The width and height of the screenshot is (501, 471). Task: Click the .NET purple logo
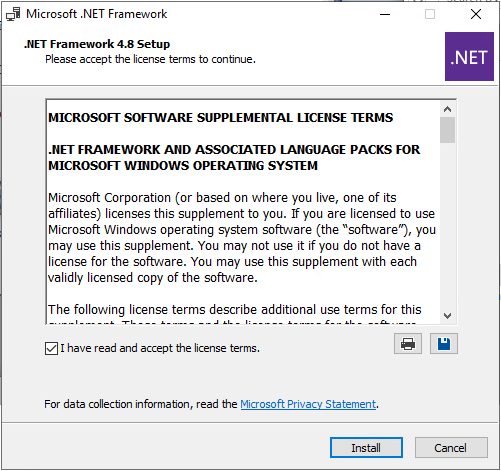[469, 56]
